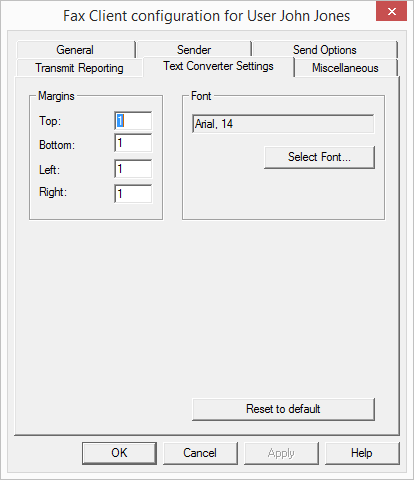The height and width of the screenshot is (480, 414).
Task: Click the dialog title bar text
Action: point(207,16)
